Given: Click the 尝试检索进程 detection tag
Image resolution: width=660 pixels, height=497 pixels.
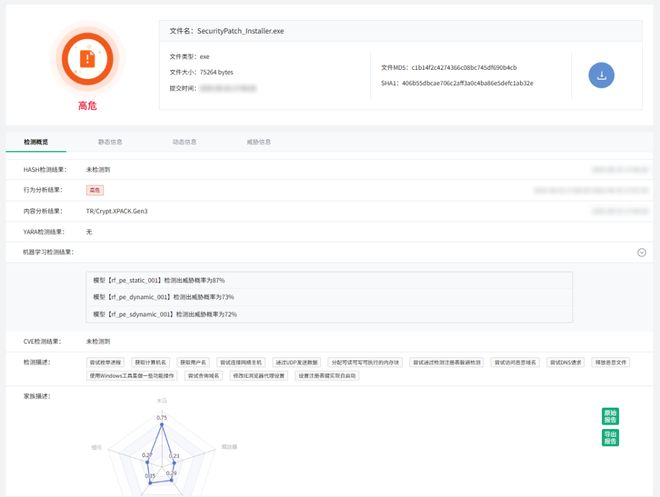Looking at the screenshot, I should click(106, 361).
